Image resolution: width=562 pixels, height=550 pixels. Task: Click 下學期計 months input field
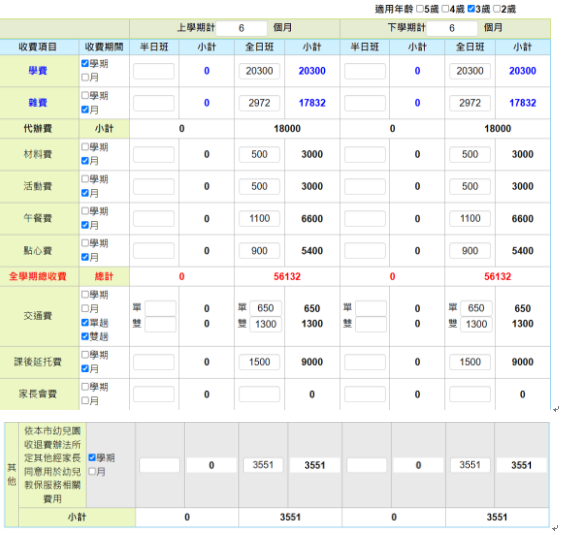click(452, 28)
